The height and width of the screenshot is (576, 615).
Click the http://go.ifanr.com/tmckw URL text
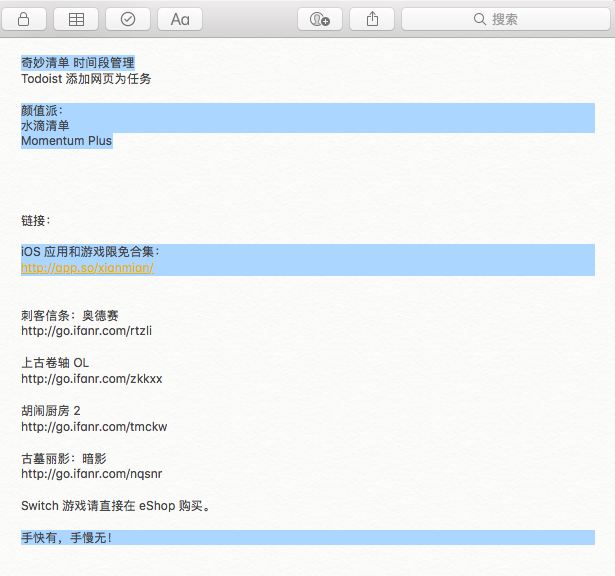(x=94, y=427)
